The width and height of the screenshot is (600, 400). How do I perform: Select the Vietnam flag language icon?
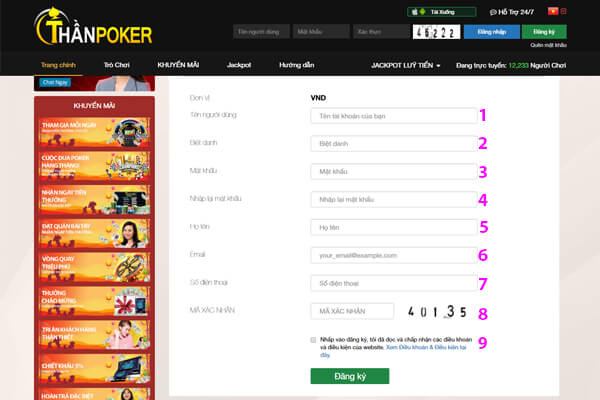(x=553, y=11)
